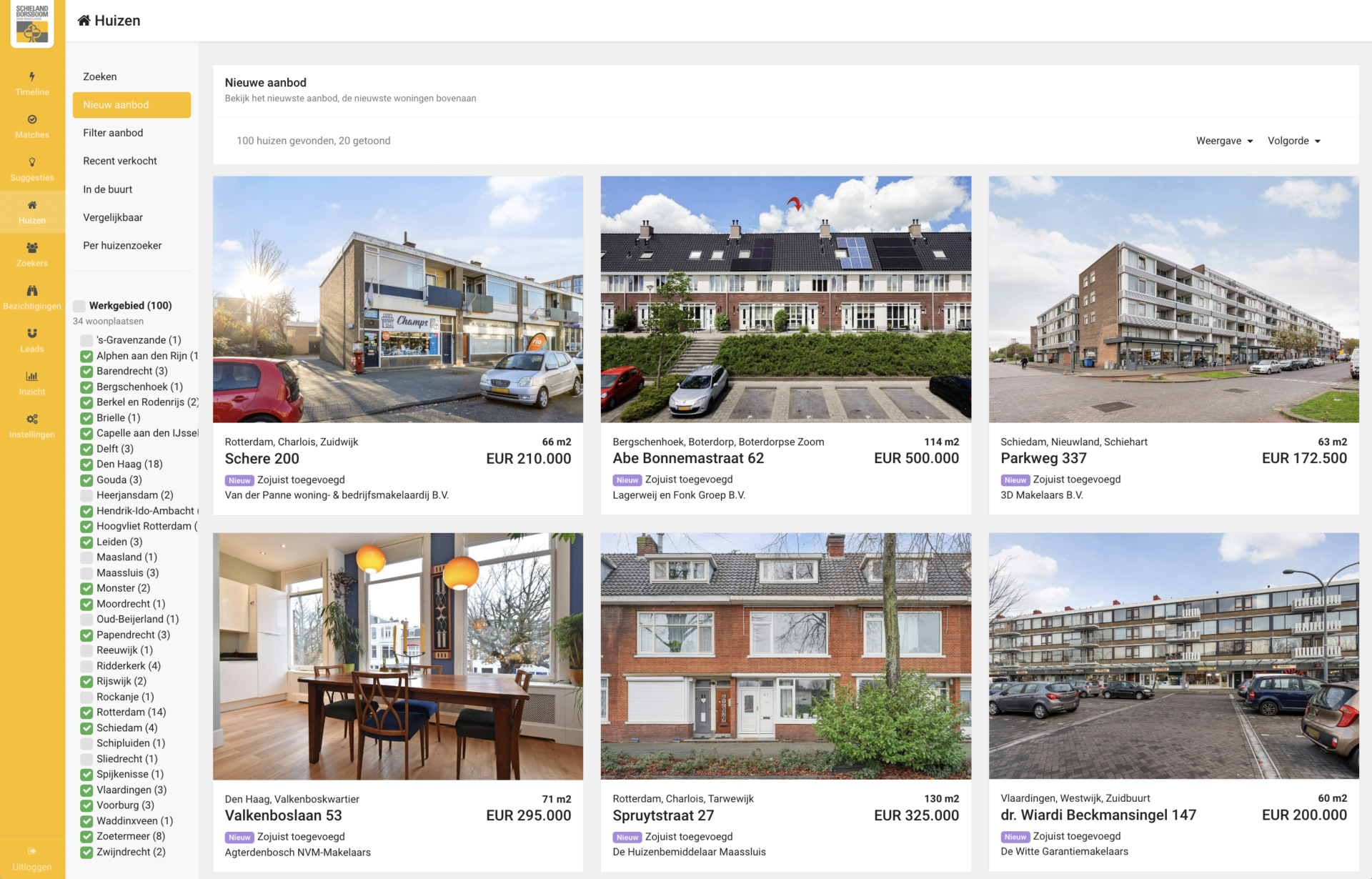
Task: Click the Valkenboslaan 53 dining room photo
Action: [398, 656]
